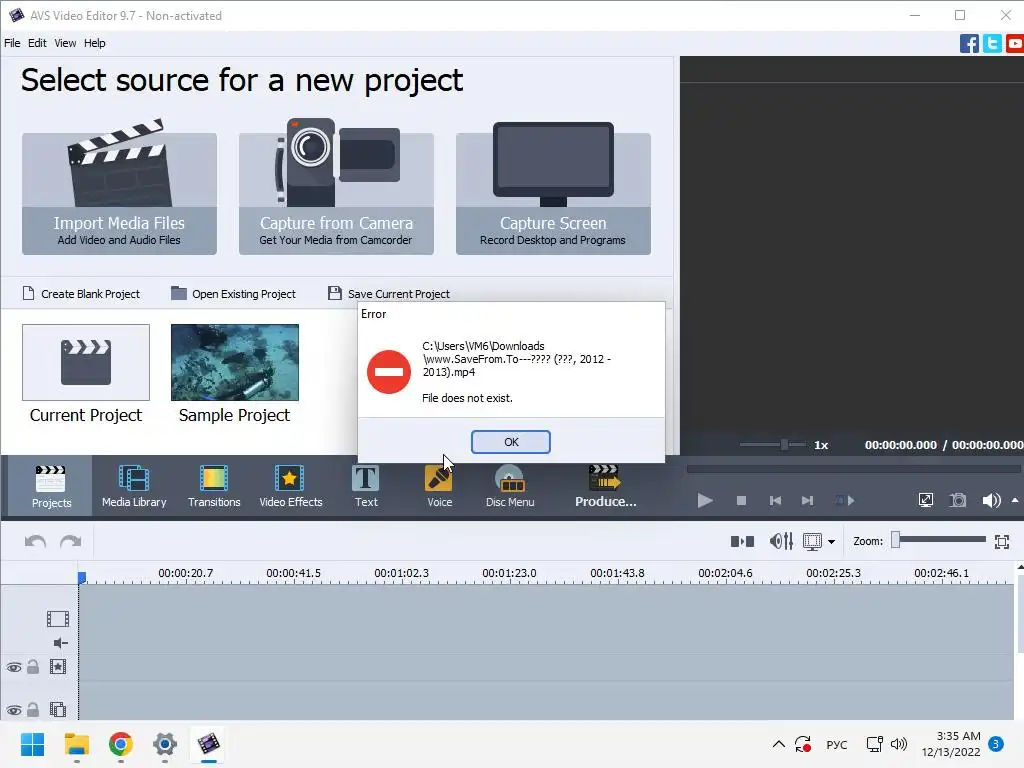Open File Explorer from taskbar
Screen dimensions: 1024x768
tap(76, 744)
